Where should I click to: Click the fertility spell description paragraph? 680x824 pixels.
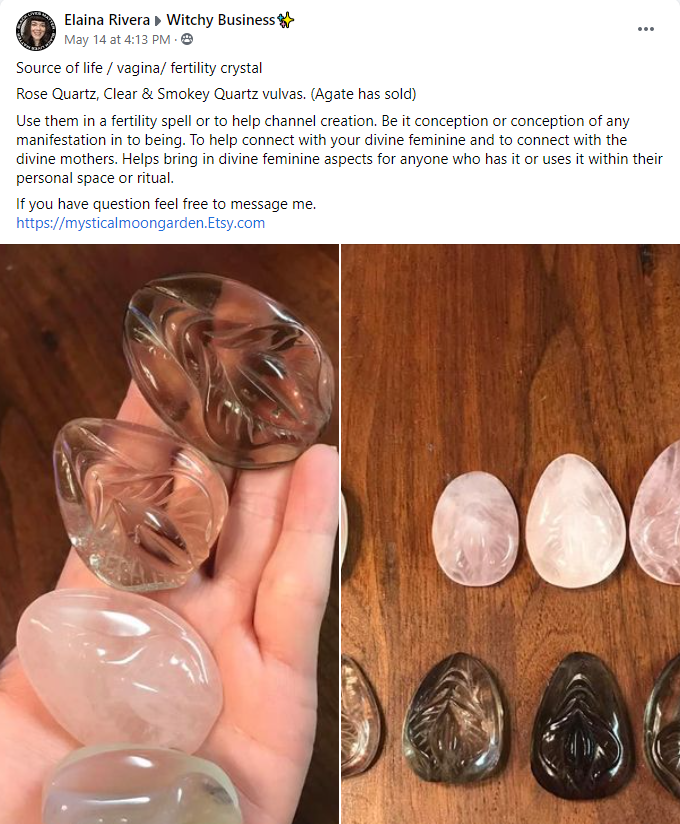[339, 149]
